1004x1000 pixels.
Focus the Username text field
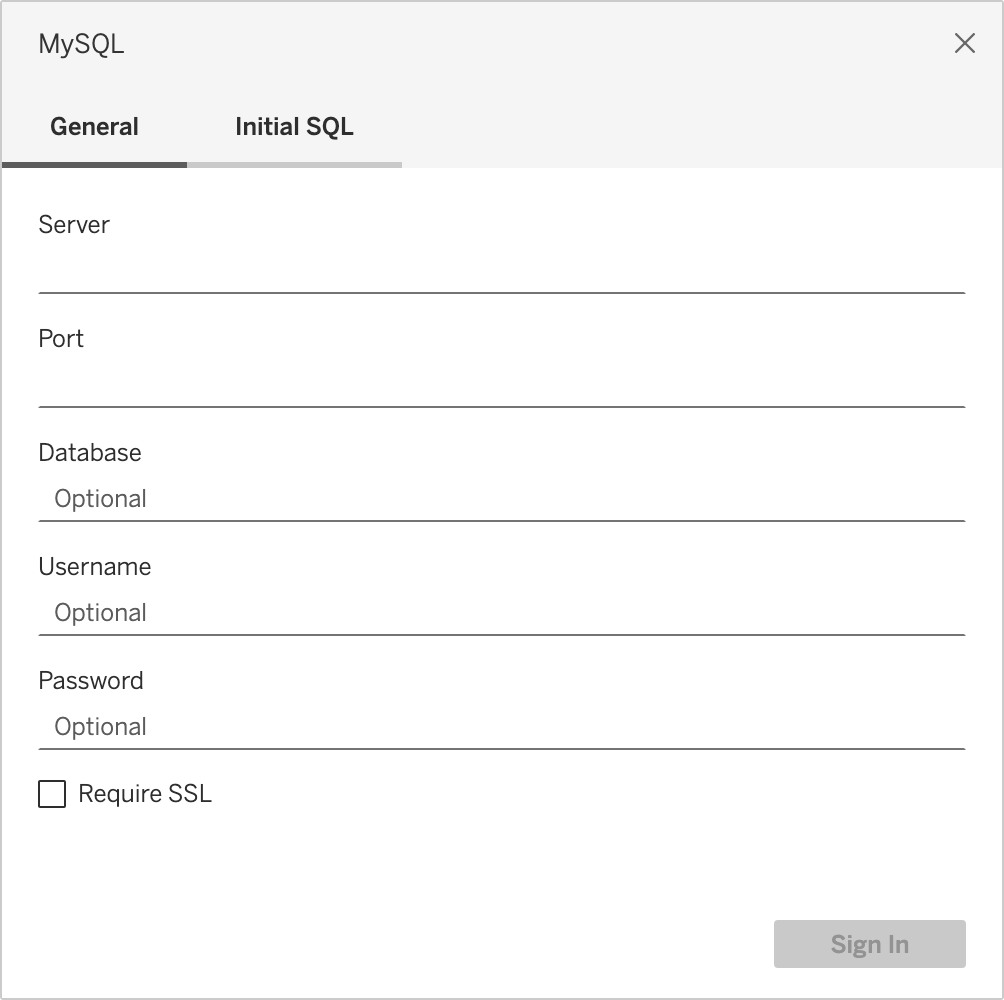click(x=500, y=612)
